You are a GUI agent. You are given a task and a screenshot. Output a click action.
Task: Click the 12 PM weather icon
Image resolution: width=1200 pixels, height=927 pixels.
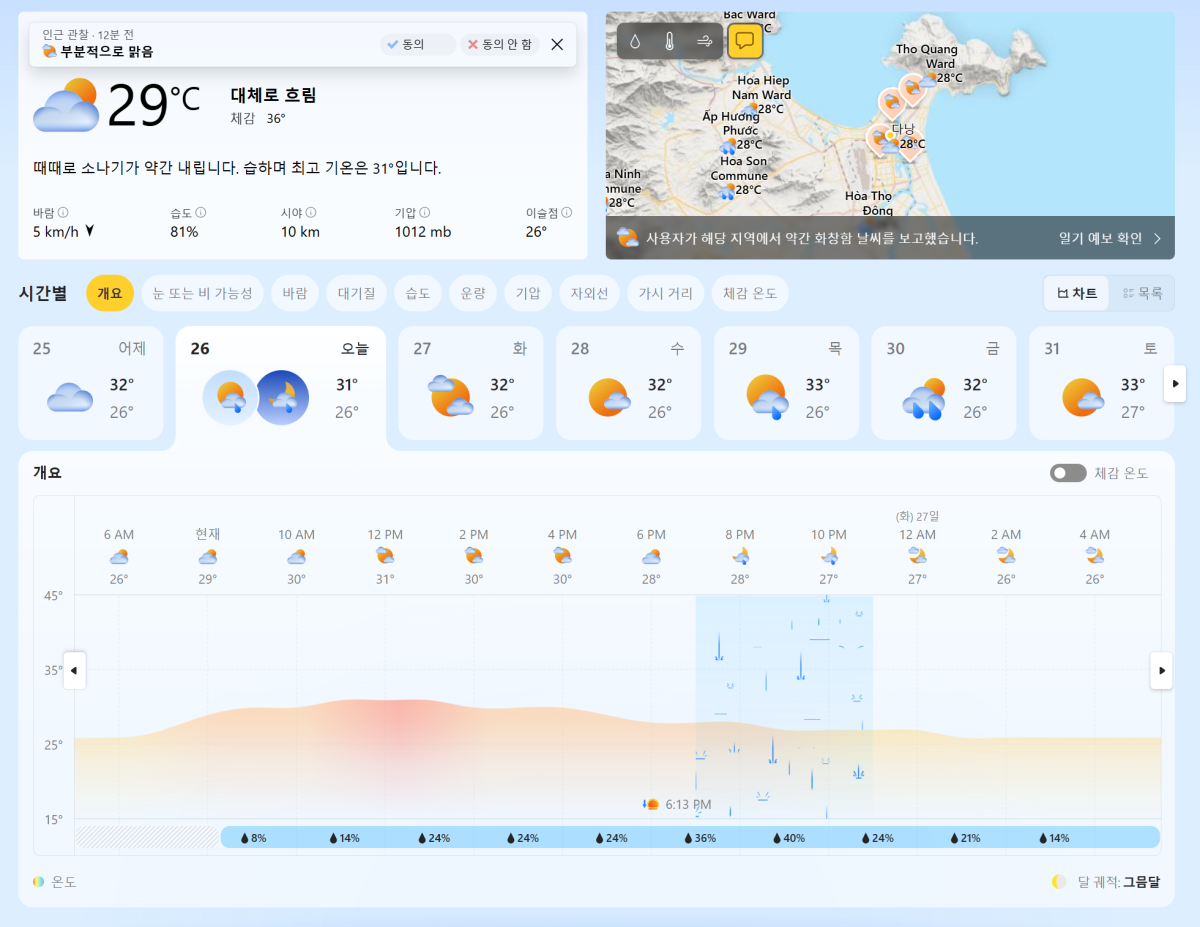(x=385, y=556)
